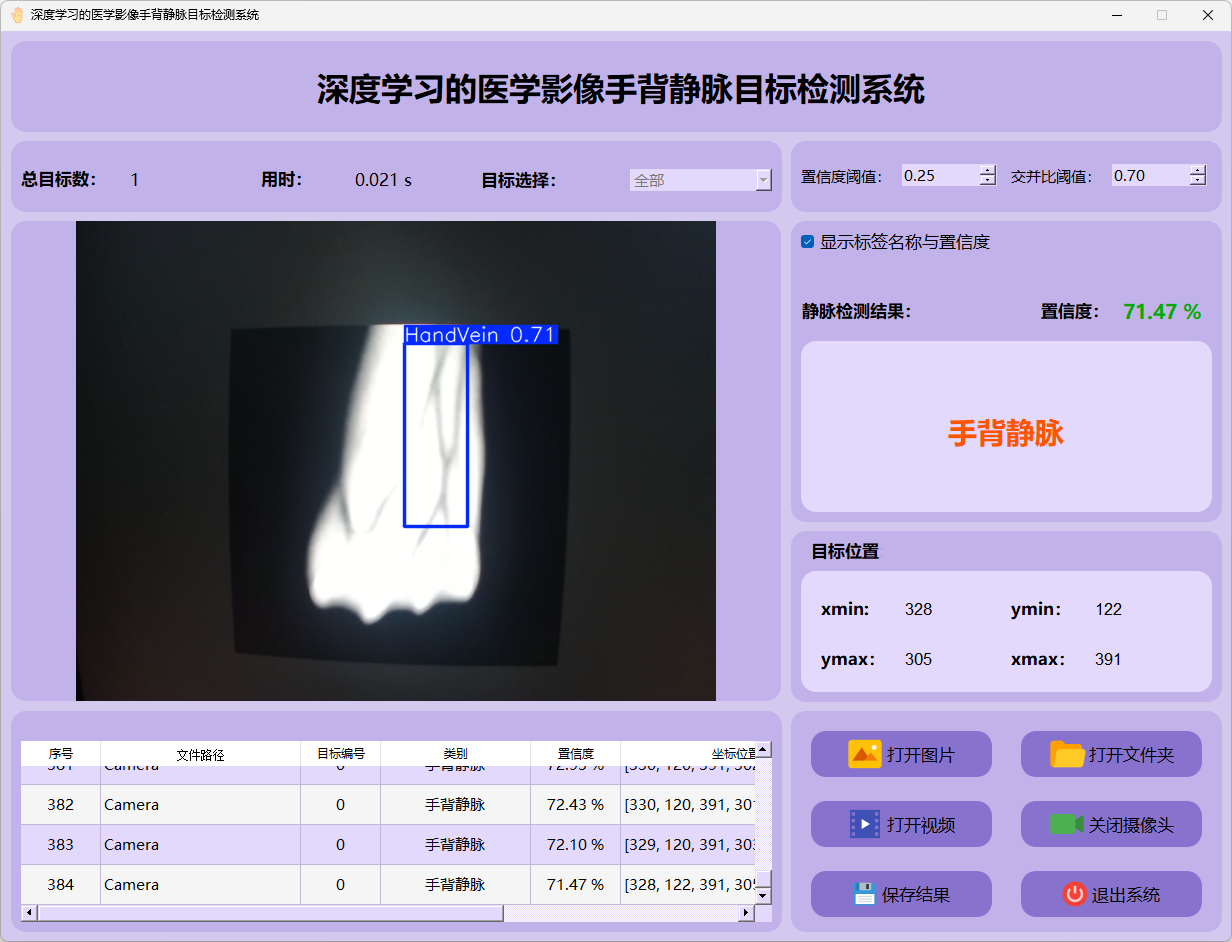1232x942 pixels.
Task: Click the floppy disk icon on 保存结果
Action: [x=864, y=894]
